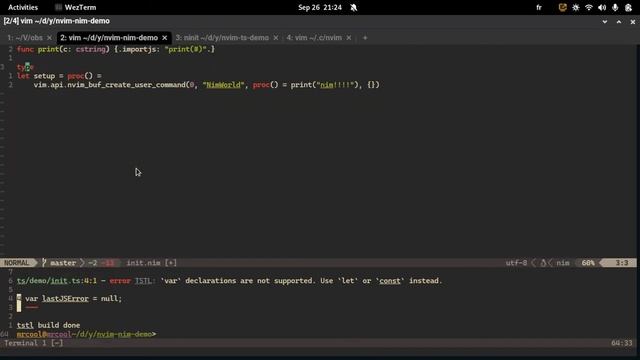Click the func print line of code
Image resolution: width=640 pixels, height=360 pixels.
pyautogui.click(x=116, y=49)
